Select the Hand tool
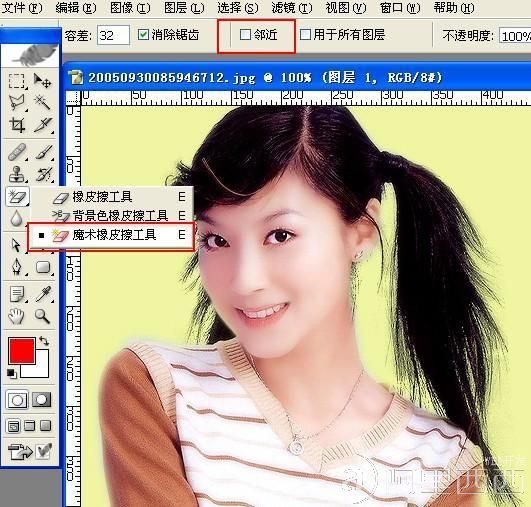Image resolution: width=531 pixels, height=507 pixels. 16,316
